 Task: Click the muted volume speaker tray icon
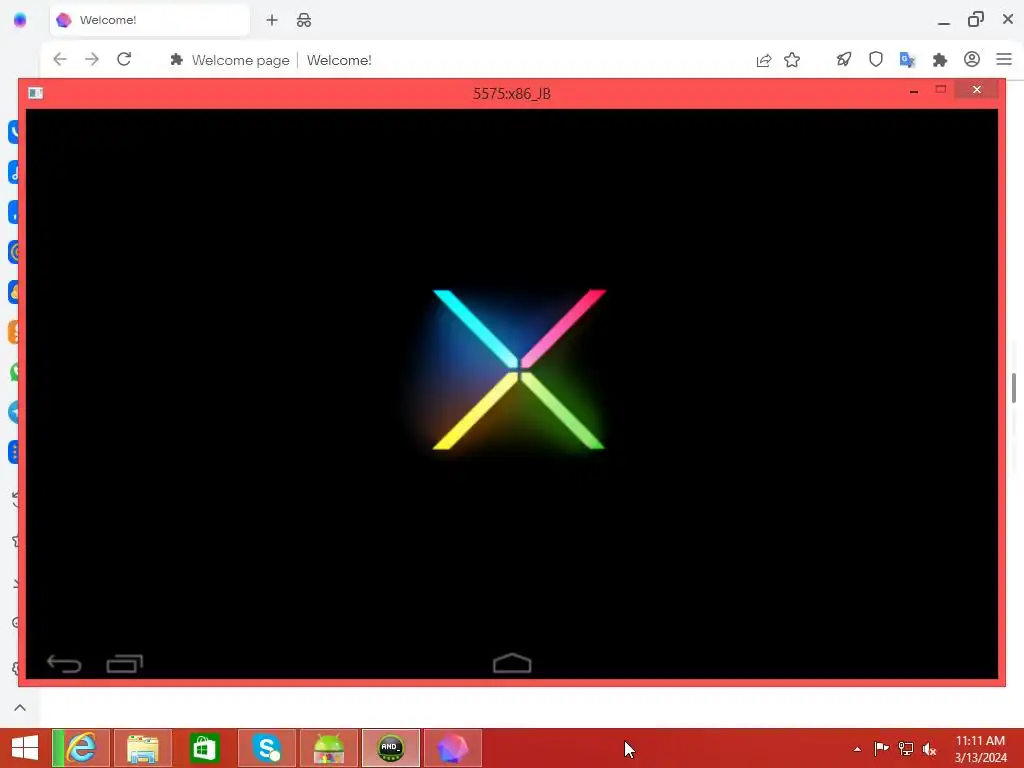pyautogui.click(x=930, y=748)
